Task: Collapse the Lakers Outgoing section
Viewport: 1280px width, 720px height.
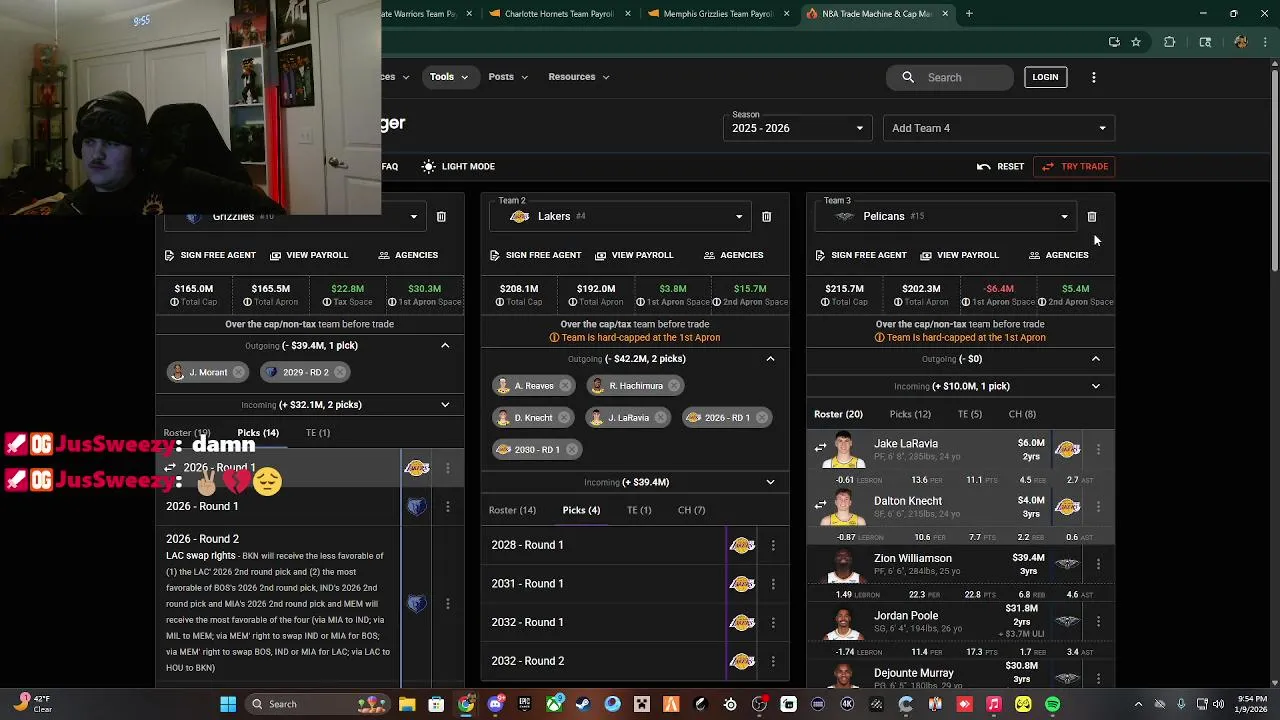Action: [x=770, y=359]
